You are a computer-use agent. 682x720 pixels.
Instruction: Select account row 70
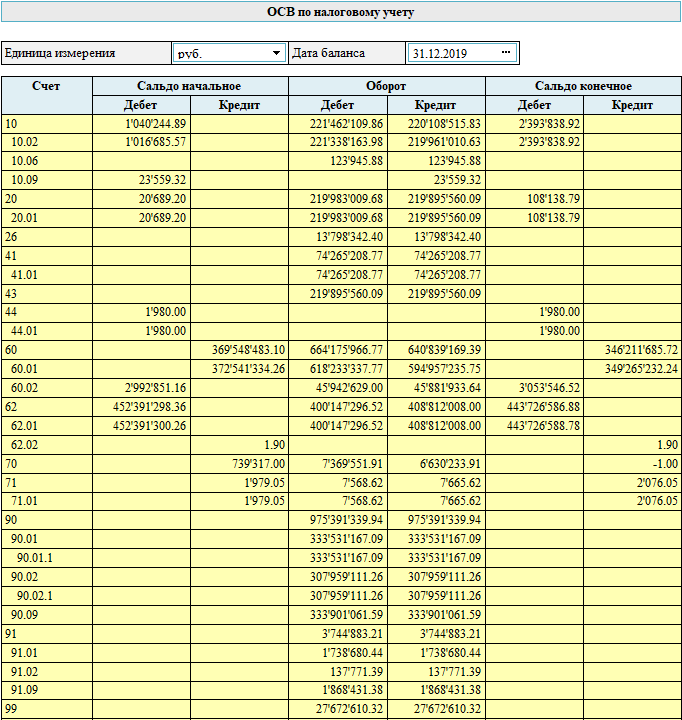click(x=341, y=464)
